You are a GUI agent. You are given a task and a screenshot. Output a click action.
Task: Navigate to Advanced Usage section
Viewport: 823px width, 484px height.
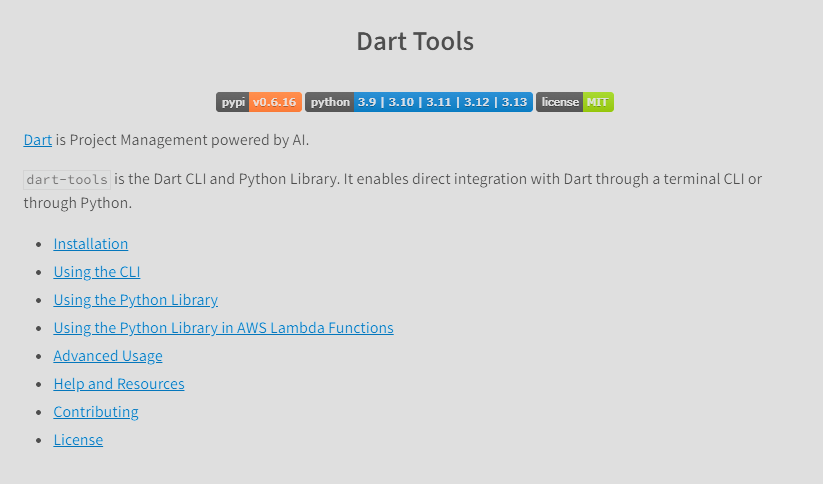[x=108, y=356]
